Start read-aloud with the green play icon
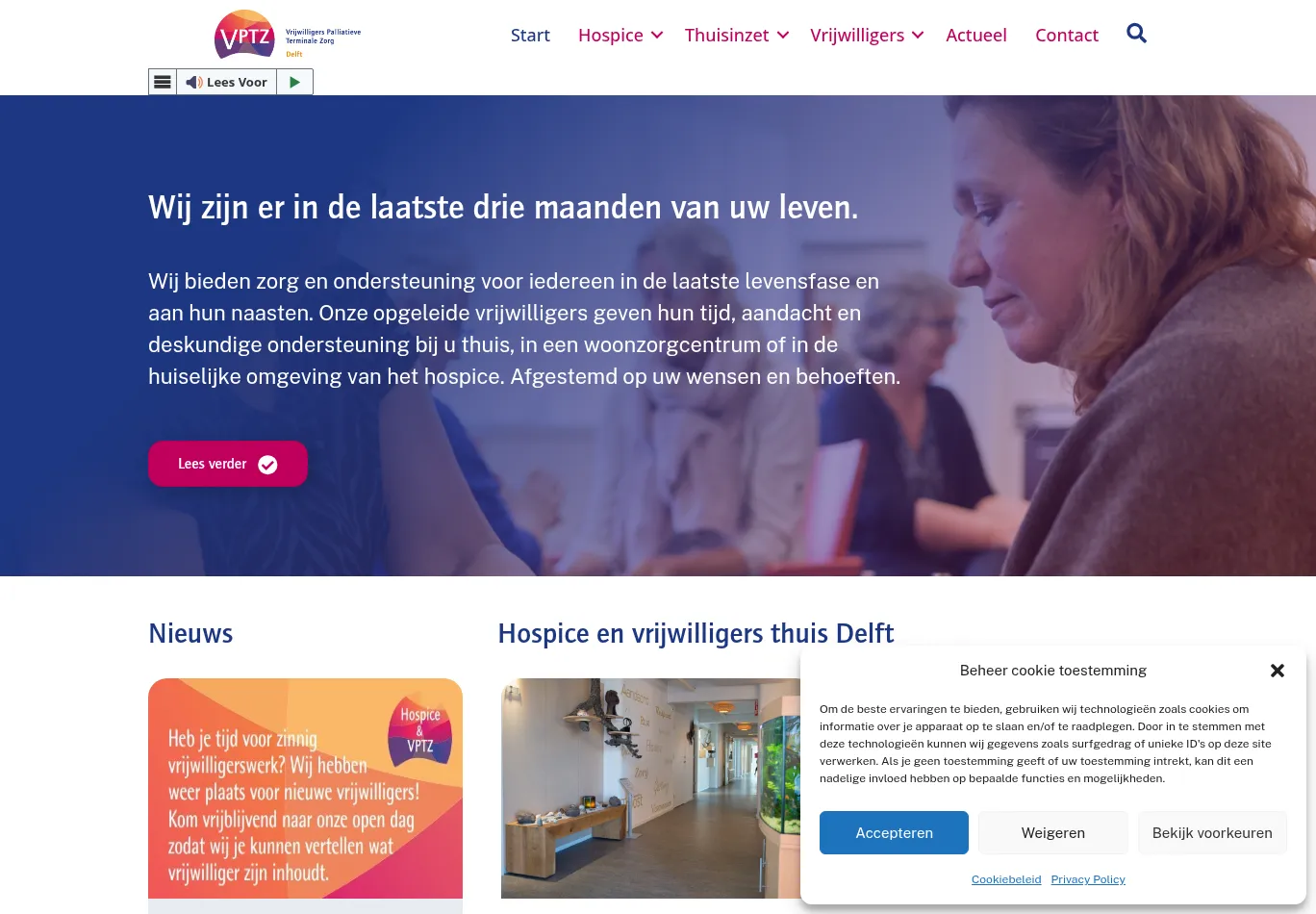The width and height of the screenshot is (1316, 914). point(294,82)
